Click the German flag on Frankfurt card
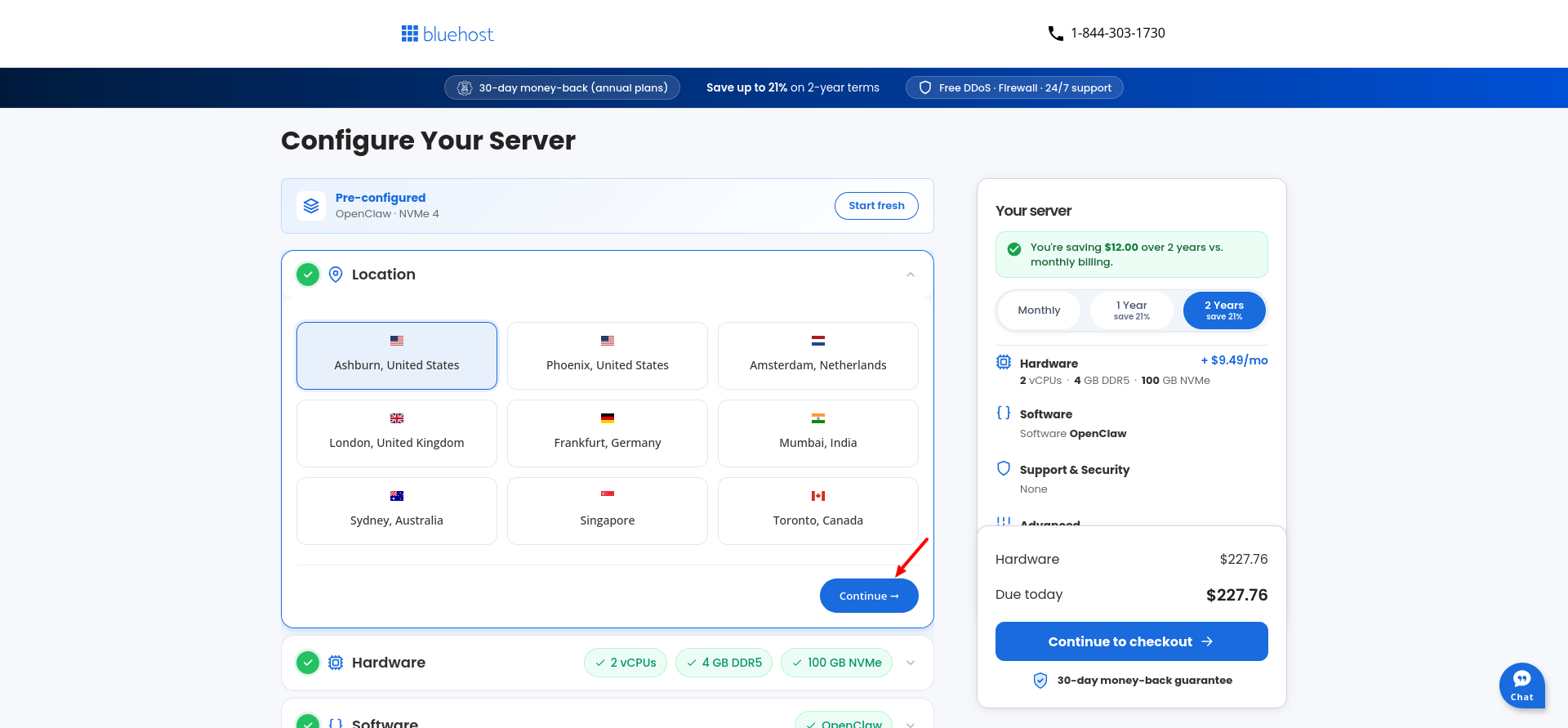The height and width of the screenshot is (728, 1568). pos(608,418)
